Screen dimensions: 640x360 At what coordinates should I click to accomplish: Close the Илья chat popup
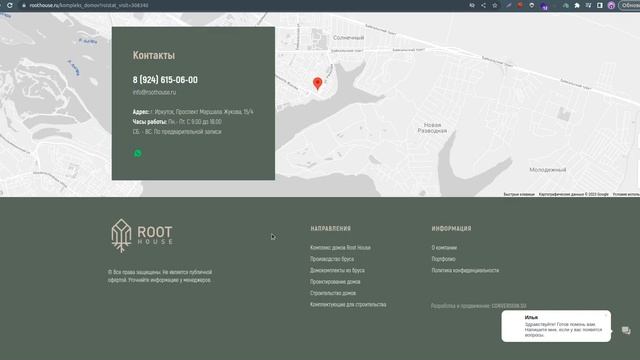pyautogui.click(x=606, y=315)
